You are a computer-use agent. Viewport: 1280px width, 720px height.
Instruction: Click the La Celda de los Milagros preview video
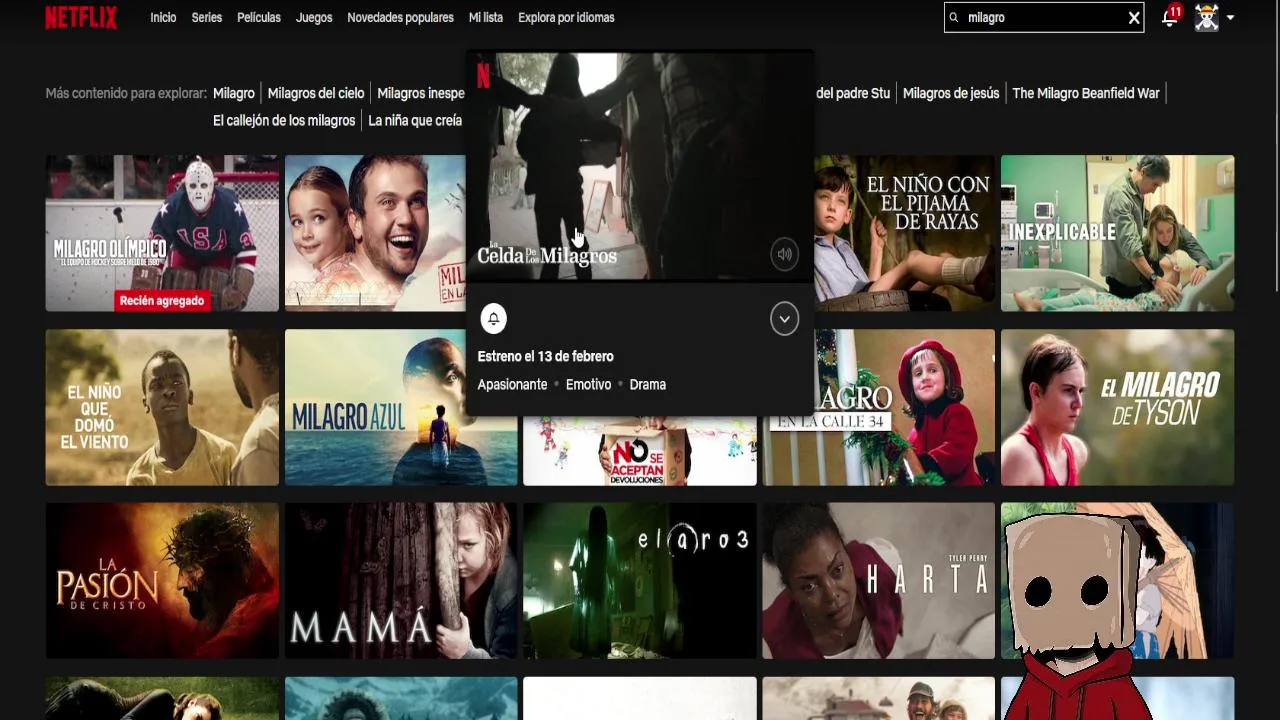click(640, 165)
